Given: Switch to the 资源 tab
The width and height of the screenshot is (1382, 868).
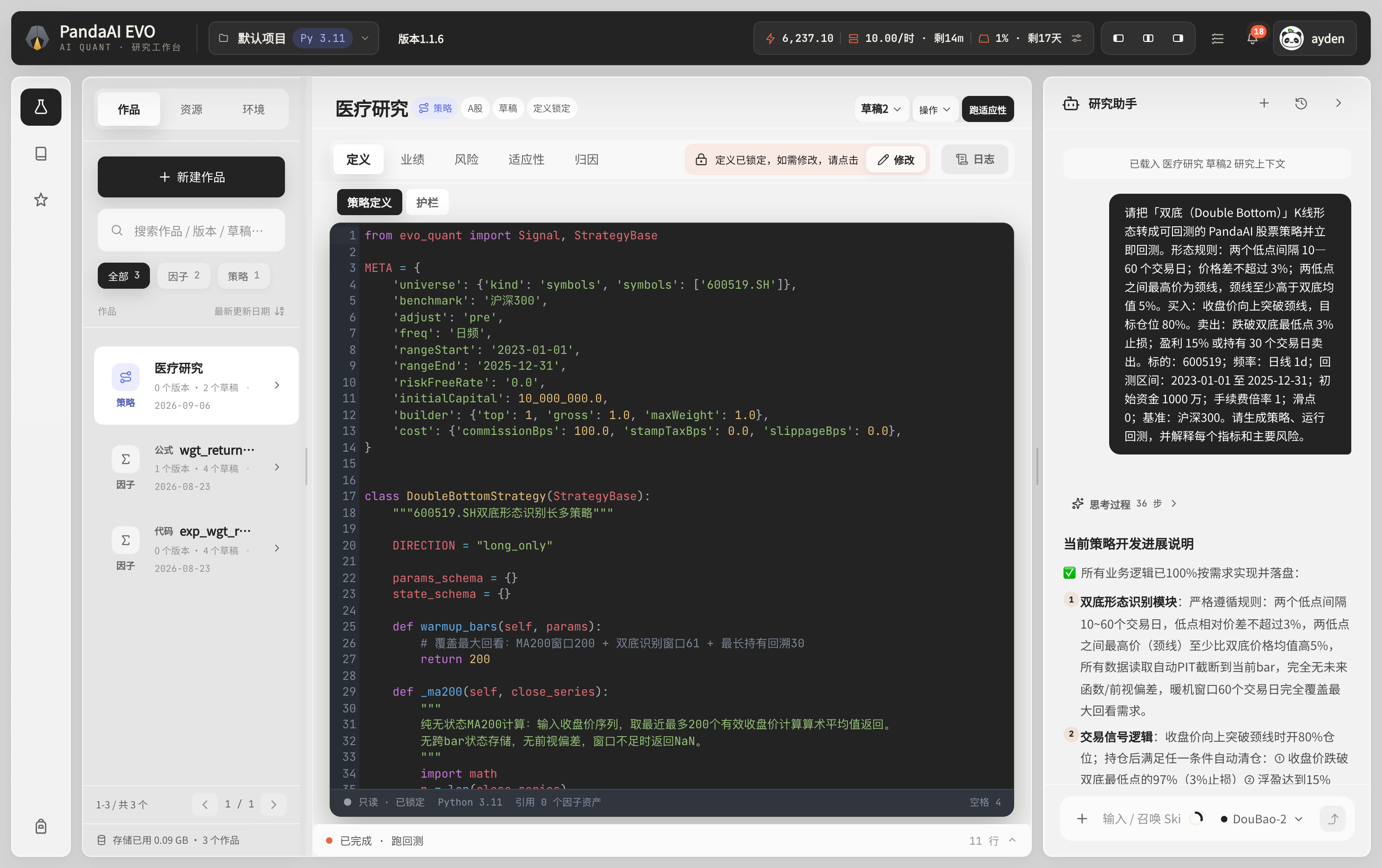Looking at the screenshot, I should coord(191,109).
